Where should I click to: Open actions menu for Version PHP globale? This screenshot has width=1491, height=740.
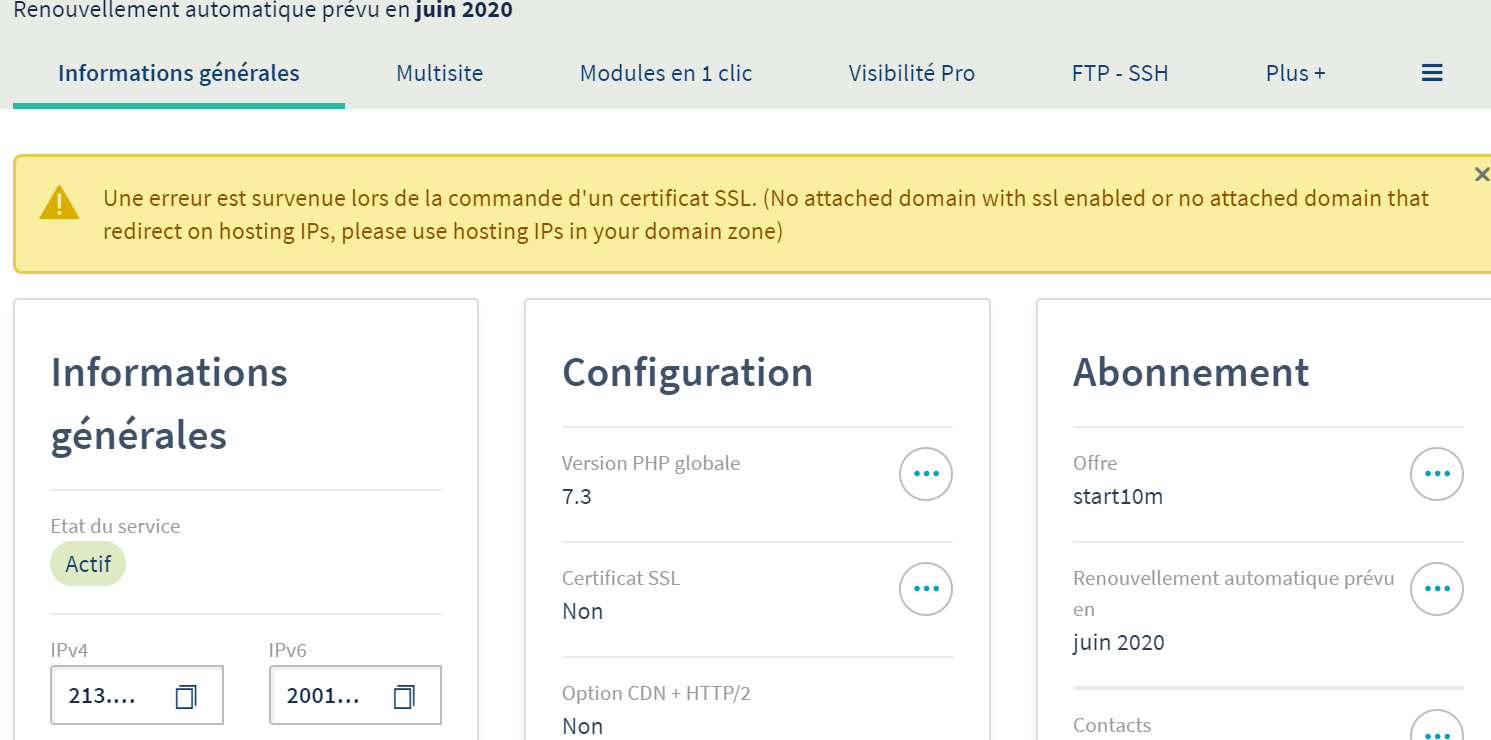tap(926, 474)
